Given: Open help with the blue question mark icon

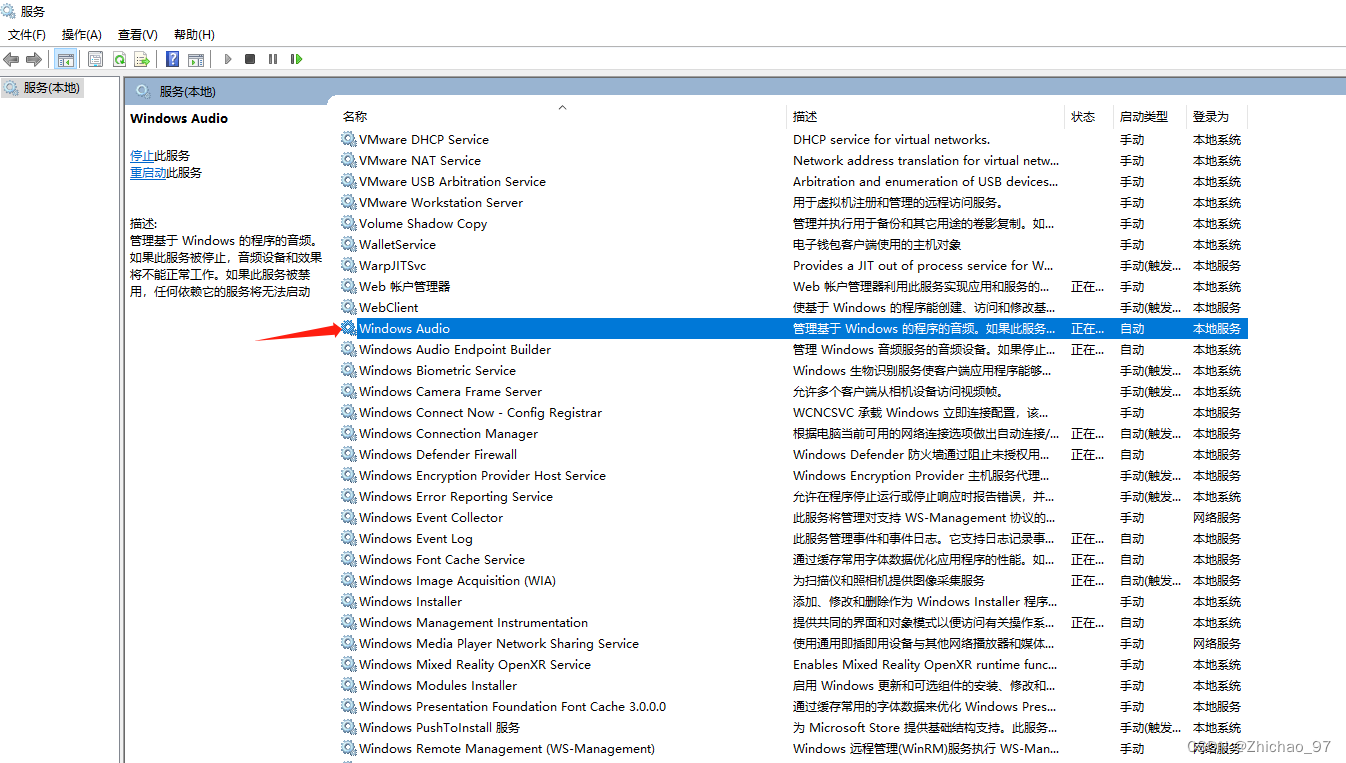Looking at the screenshot, I should [172, 59].
